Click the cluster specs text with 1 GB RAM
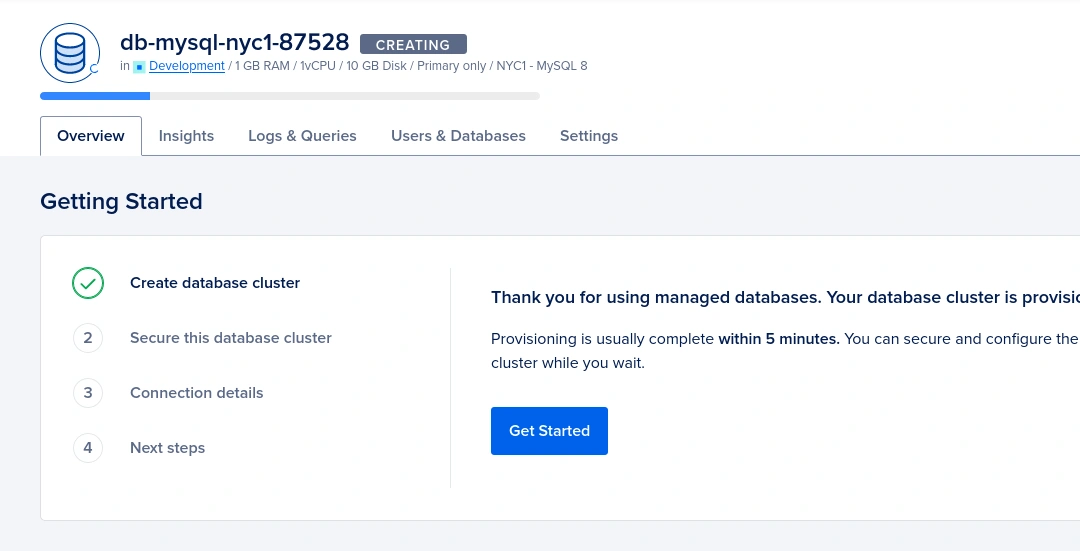 click(411, 66)
